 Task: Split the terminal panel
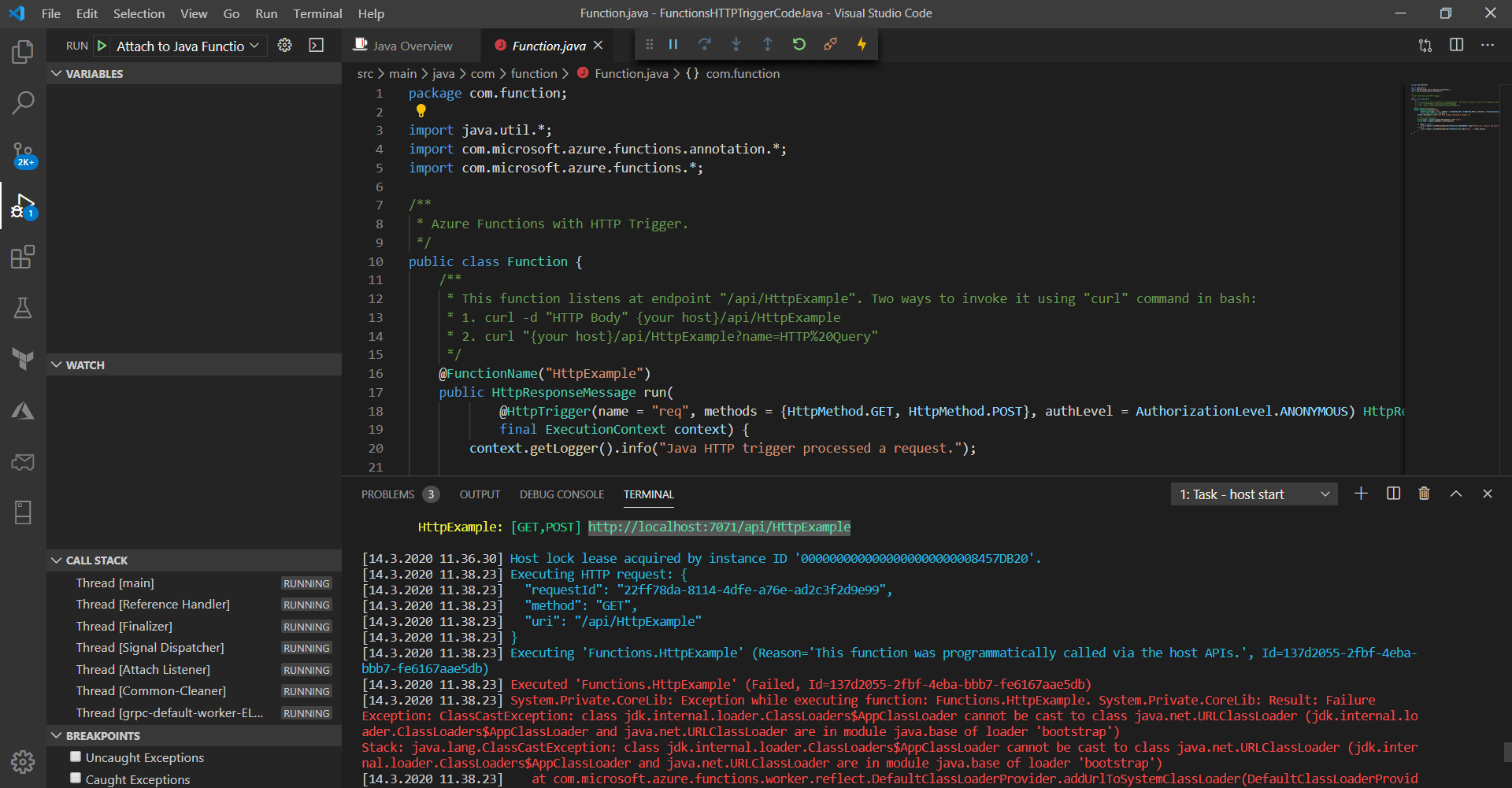pos(1393,494)
